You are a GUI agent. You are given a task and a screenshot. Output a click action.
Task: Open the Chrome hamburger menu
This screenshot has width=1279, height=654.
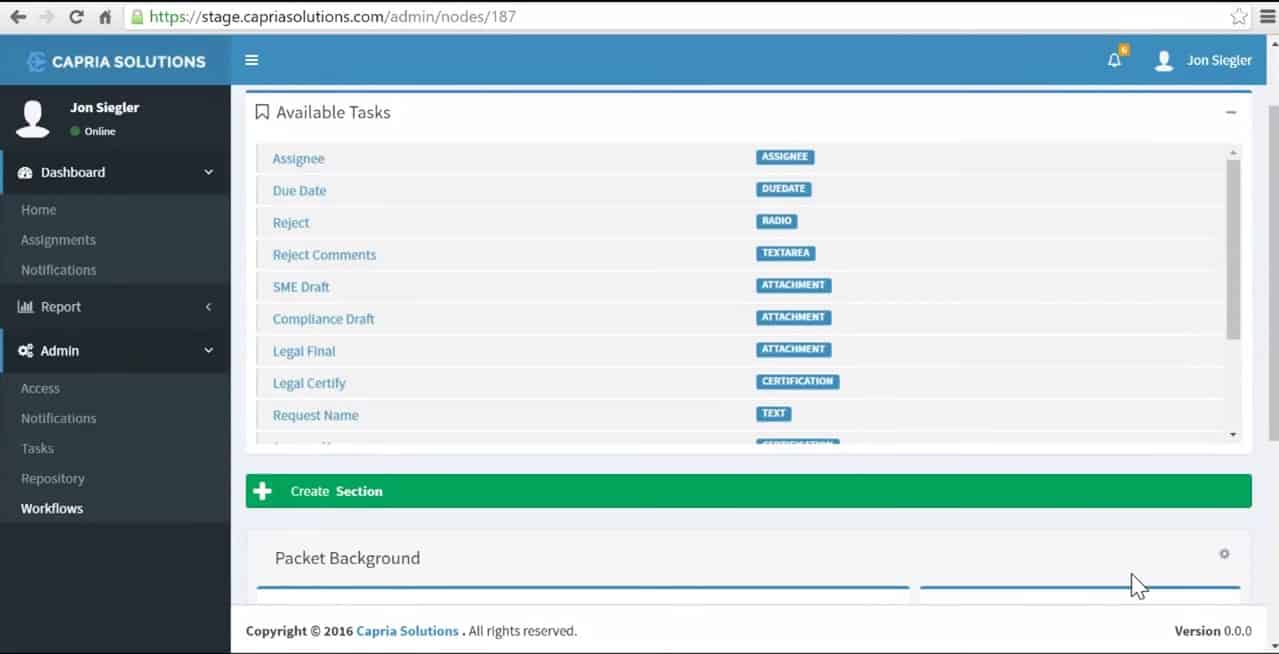(1267, 17)
